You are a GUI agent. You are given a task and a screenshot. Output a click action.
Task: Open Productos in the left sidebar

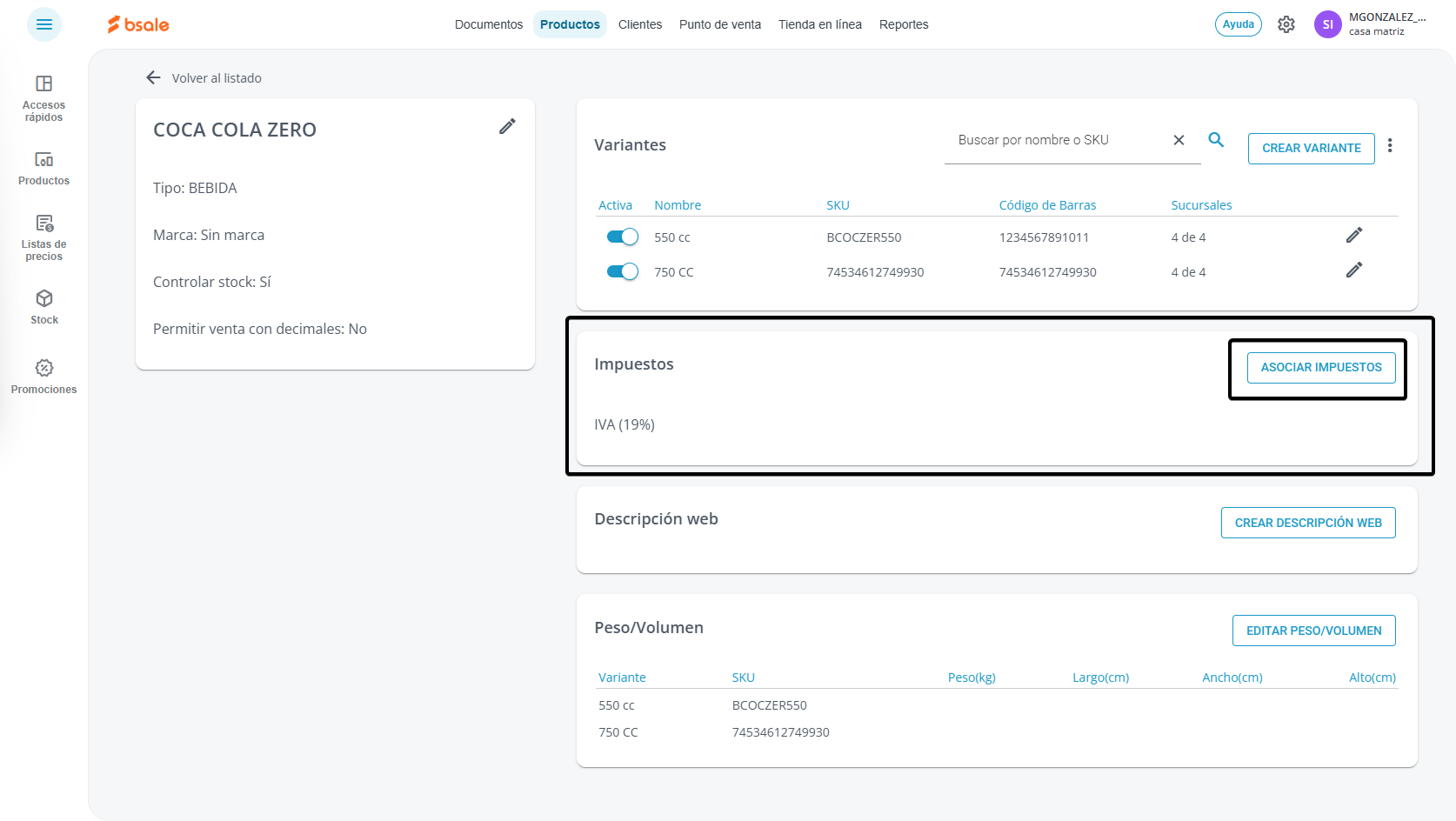44,169
